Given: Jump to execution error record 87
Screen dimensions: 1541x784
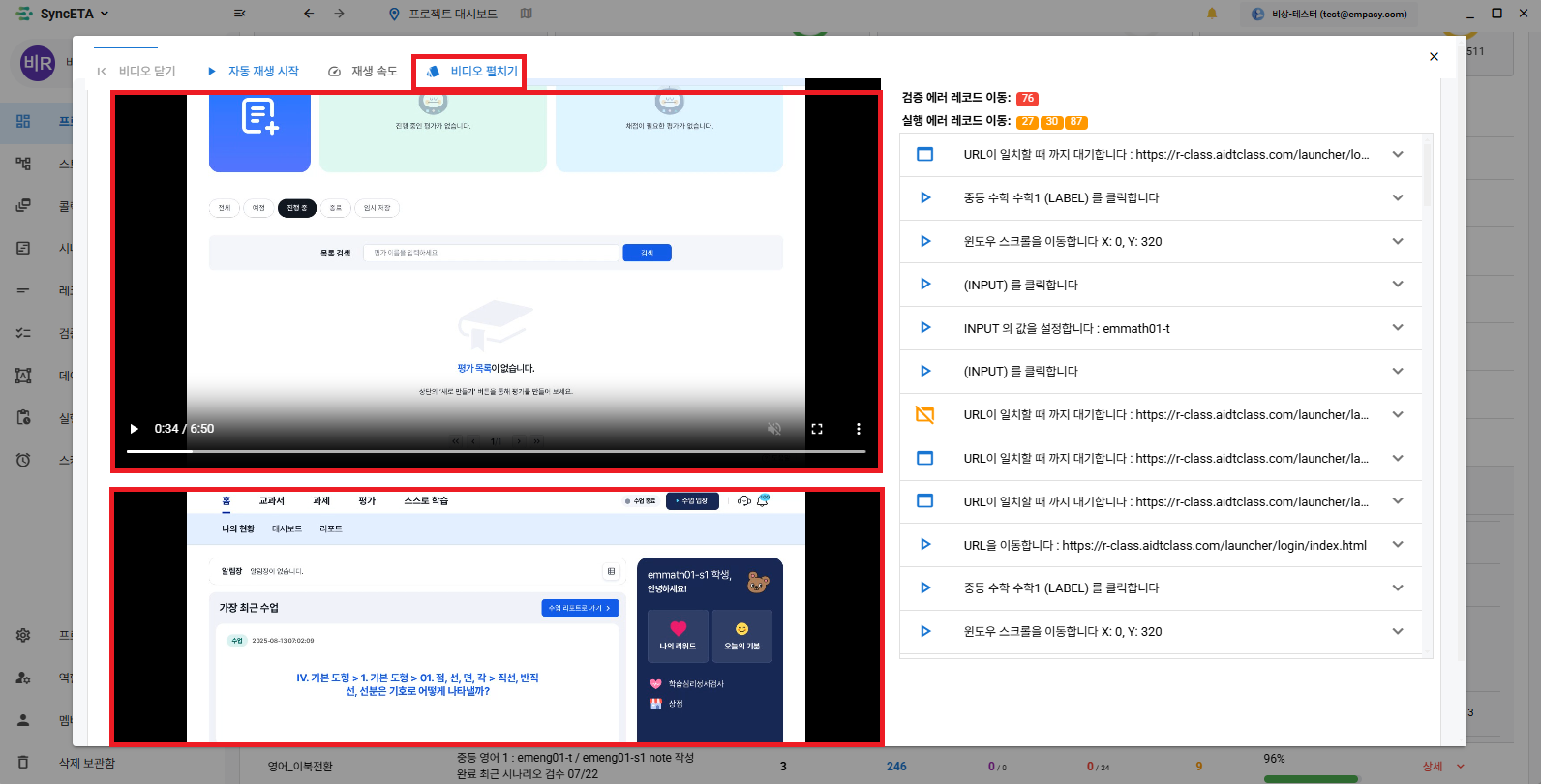Looking at the screenshot, I should (x=1075, y=122).
